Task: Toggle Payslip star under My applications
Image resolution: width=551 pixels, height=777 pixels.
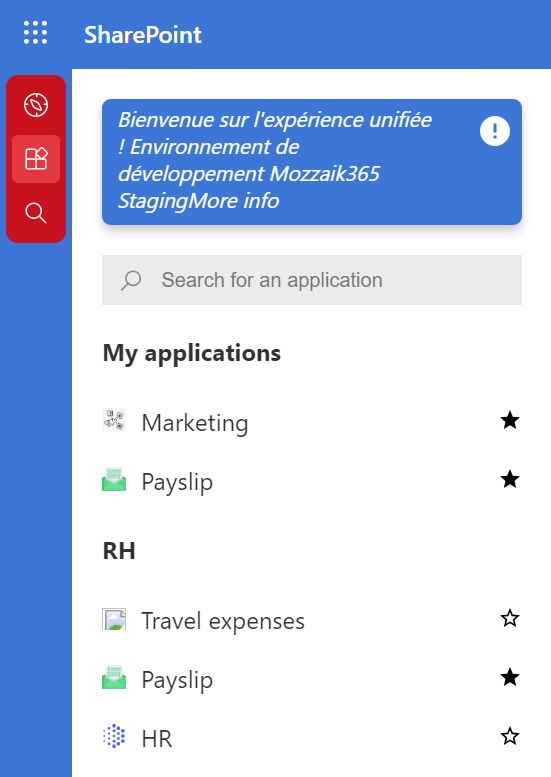Action: (x=510, y=480)
